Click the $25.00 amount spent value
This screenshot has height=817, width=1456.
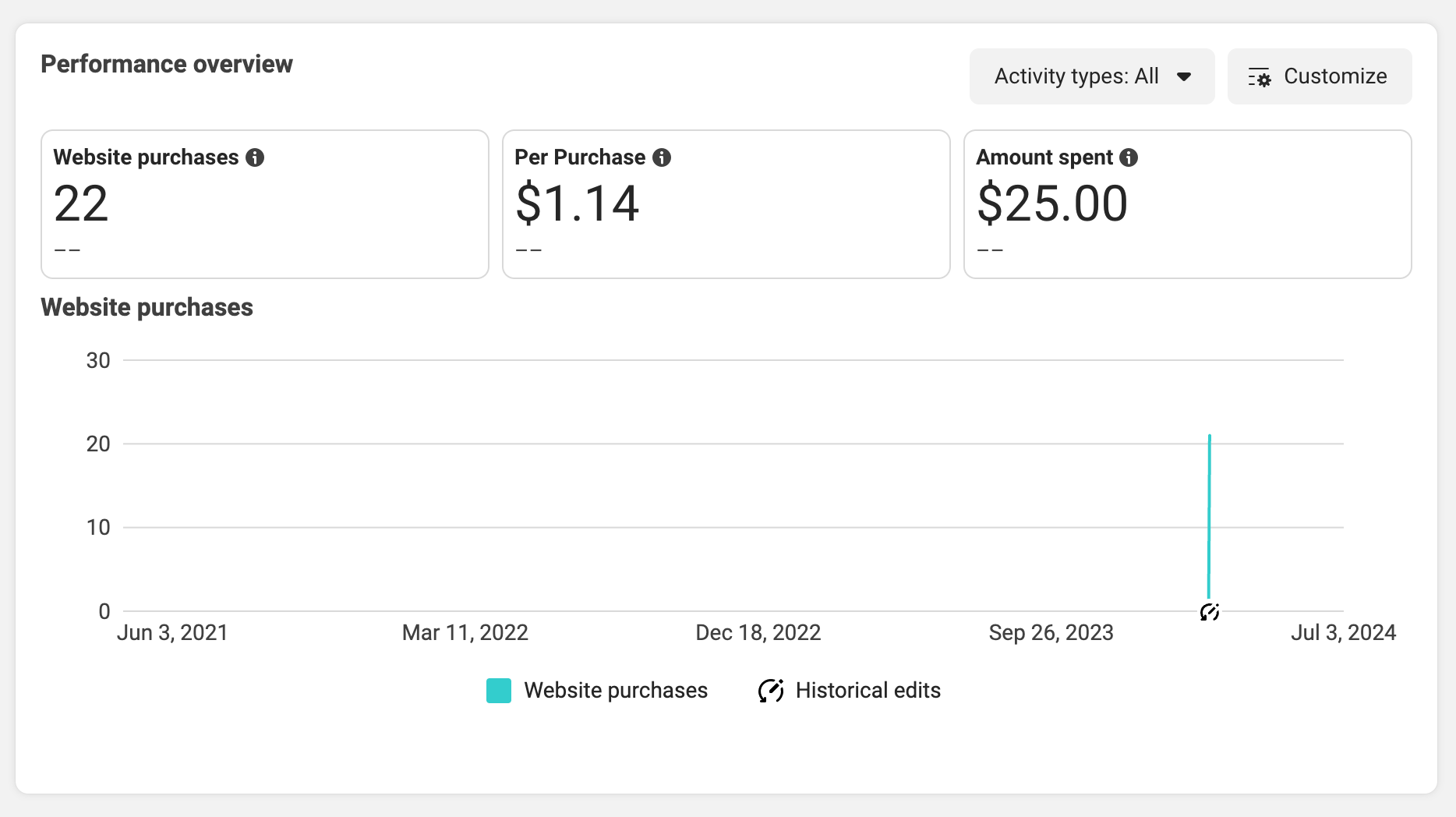[x=1052, y=204]
